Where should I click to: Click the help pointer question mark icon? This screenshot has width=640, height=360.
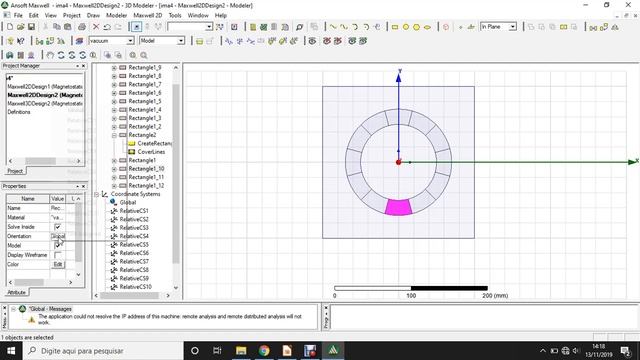point(21,41)
